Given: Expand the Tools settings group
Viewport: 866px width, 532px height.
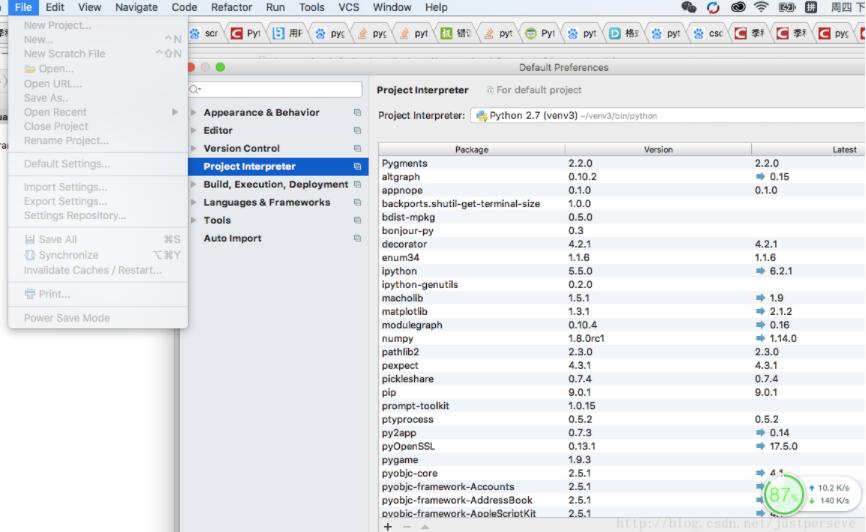Looking at the screenshot, I should [194, 220].
